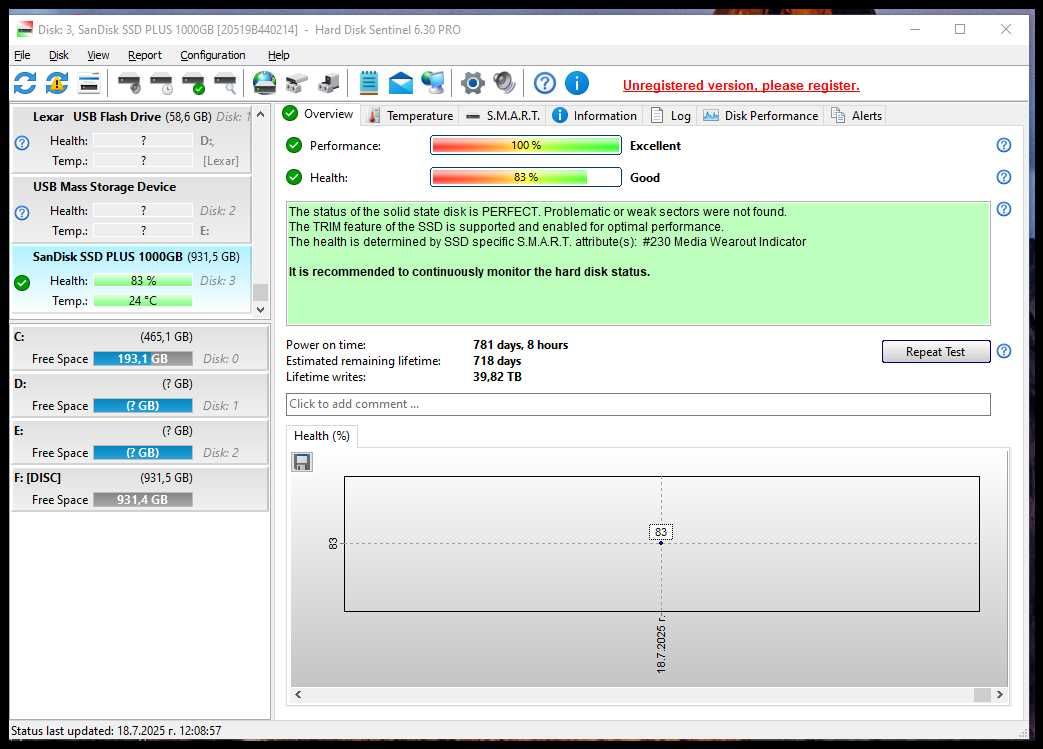Viewport: 1043px width, 749px height.
Task: Select SanDisk SSD PLUS 1000GB disk entry
Action: coord(132,279)
